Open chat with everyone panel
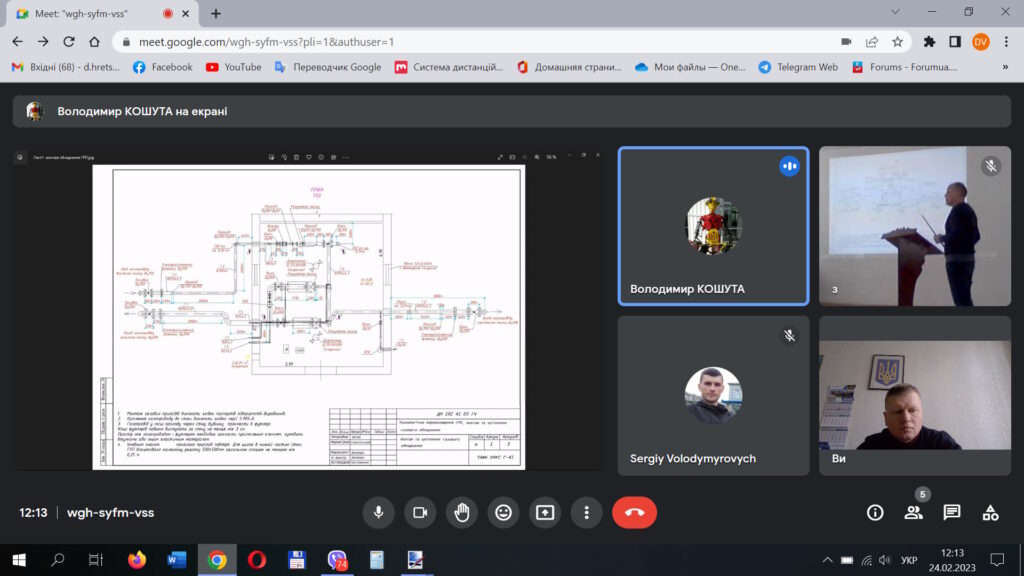The image size is (1024, 576). click(x=952, y=513)
